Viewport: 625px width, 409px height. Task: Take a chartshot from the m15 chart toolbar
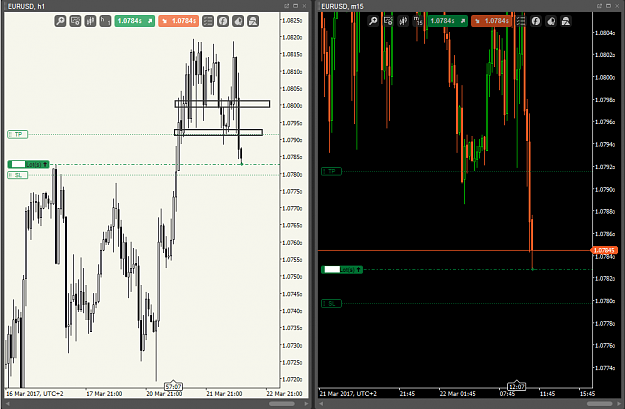click(x=566, y=21)
